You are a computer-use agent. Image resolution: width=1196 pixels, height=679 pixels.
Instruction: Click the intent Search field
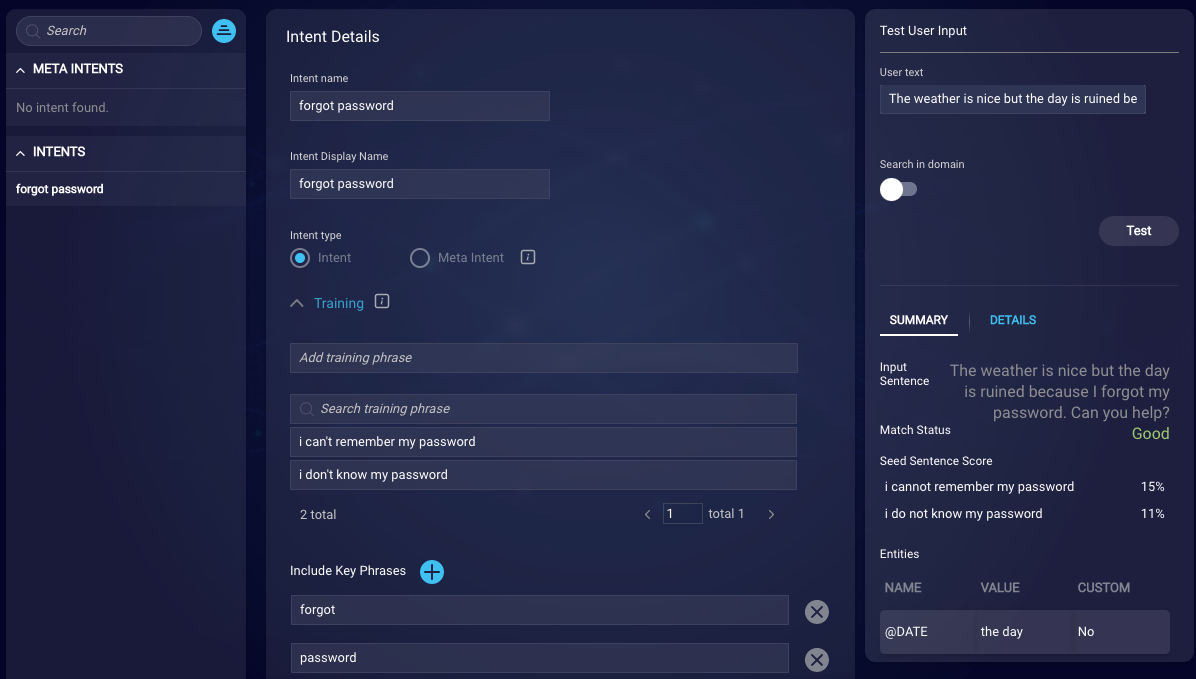point(109,31)
